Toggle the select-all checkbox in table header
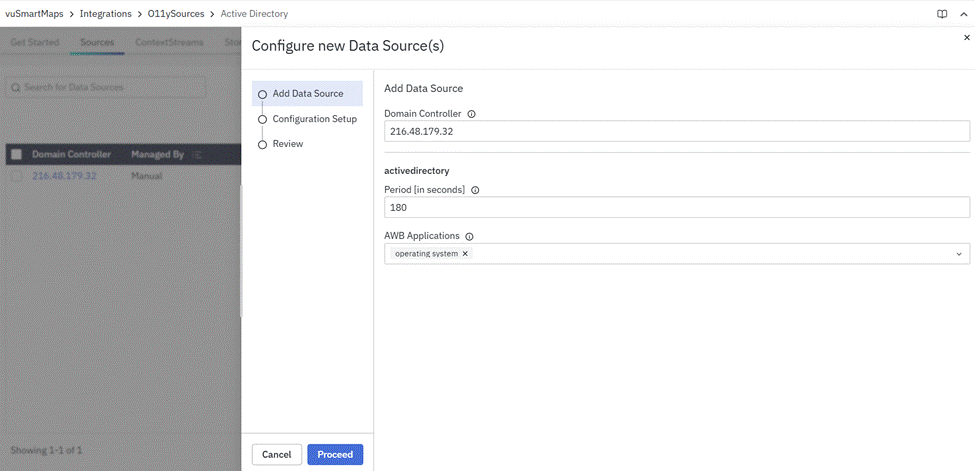 (x=16, y=155)
